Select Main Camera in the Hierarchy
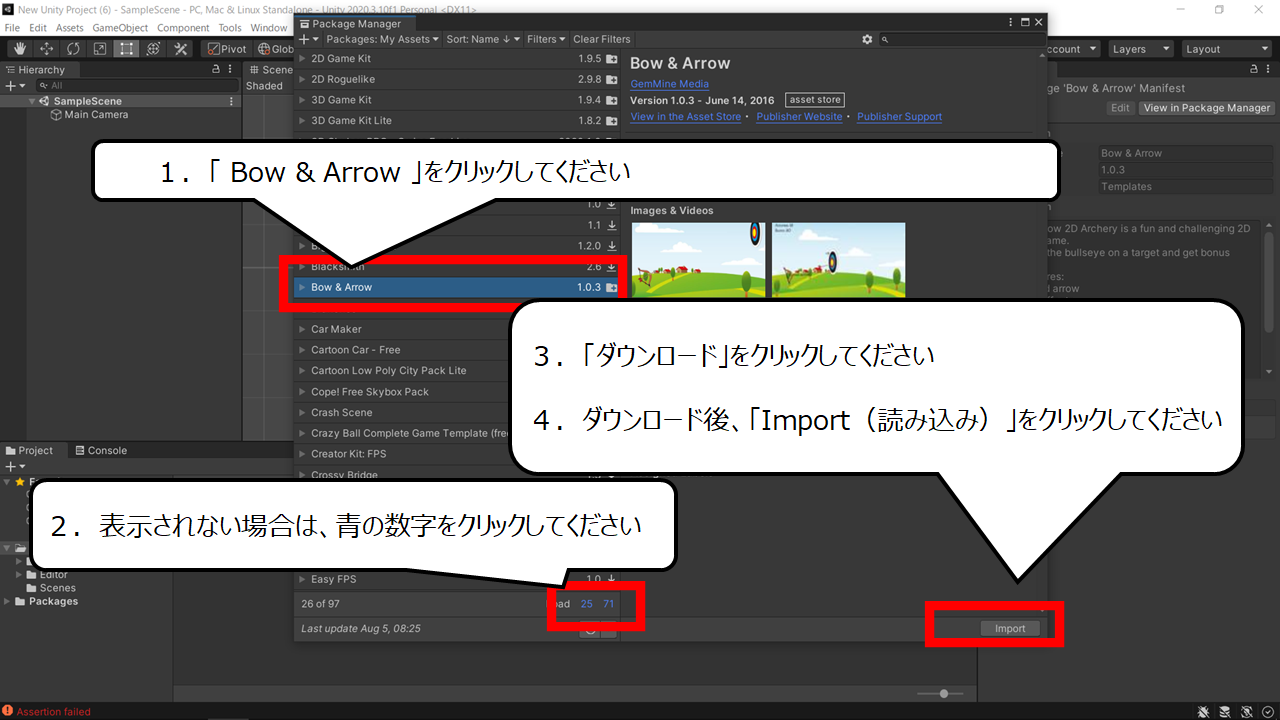Screen dimensions: 1280x720 coord(97,115)
